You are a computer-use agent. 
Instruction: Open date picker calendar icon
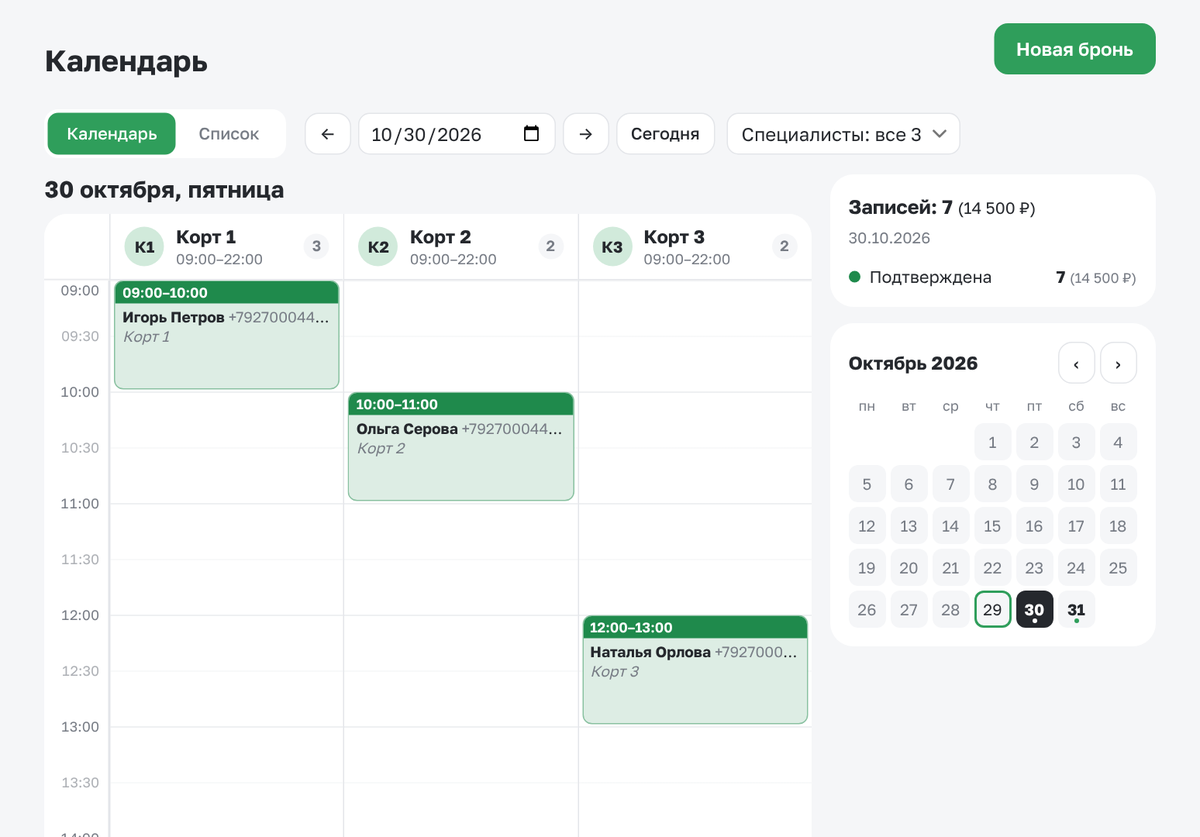[x=532, y=134]
